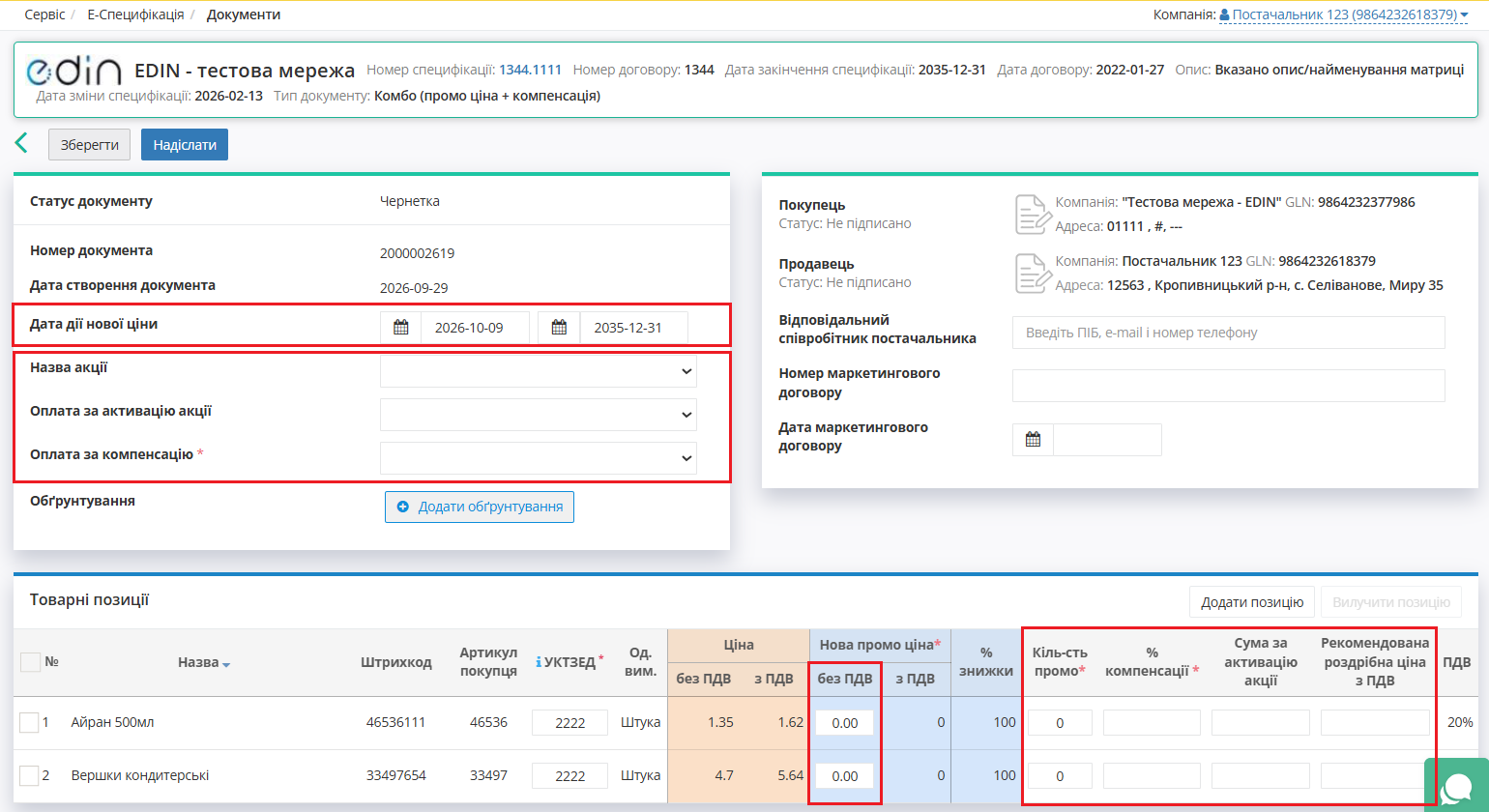Open Оплата за активацію акції dropdown
The width and height of the screenshot is (1489, 812).
click(x=539, y=415)
